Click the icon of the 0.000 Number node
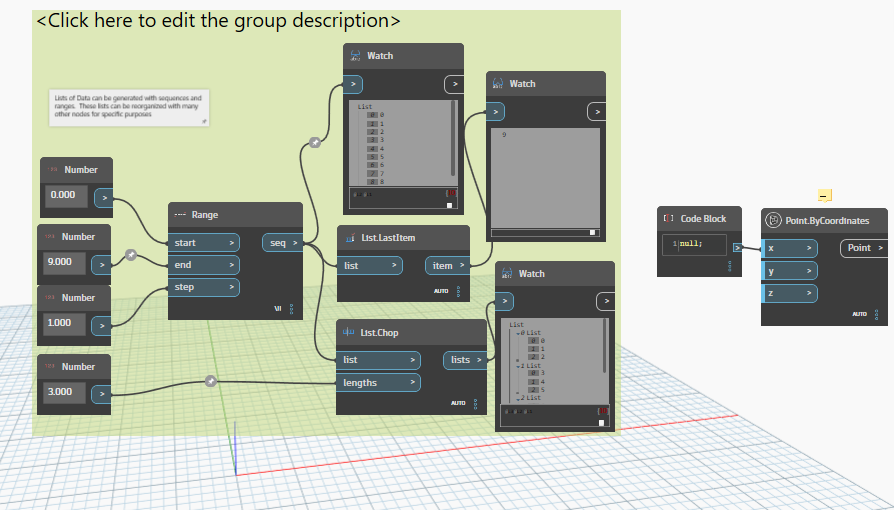The width and height of the screenshot is (894, 510). tap(52, 169)
